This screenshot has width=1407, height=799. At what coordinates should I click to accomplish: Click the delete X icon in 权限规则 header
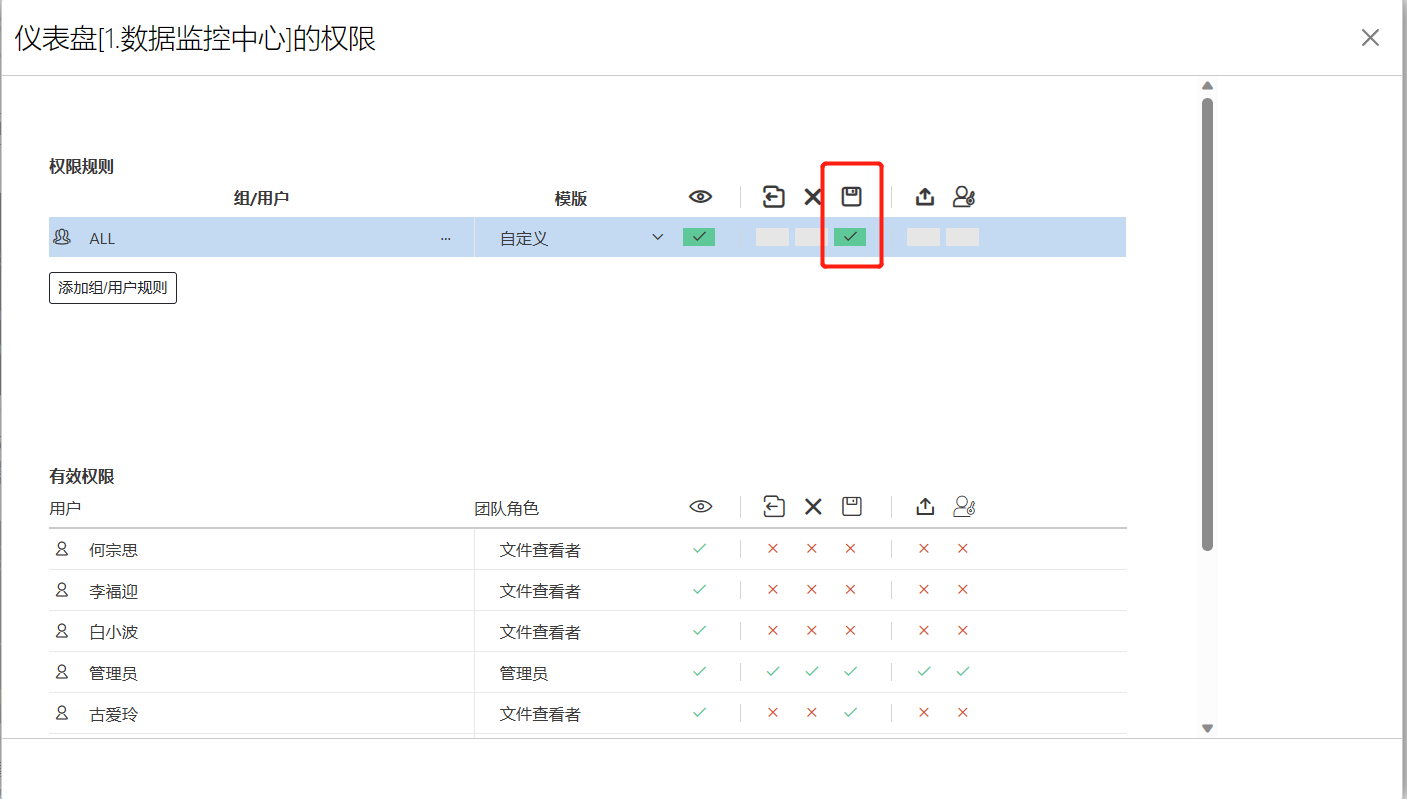(813, 197)
